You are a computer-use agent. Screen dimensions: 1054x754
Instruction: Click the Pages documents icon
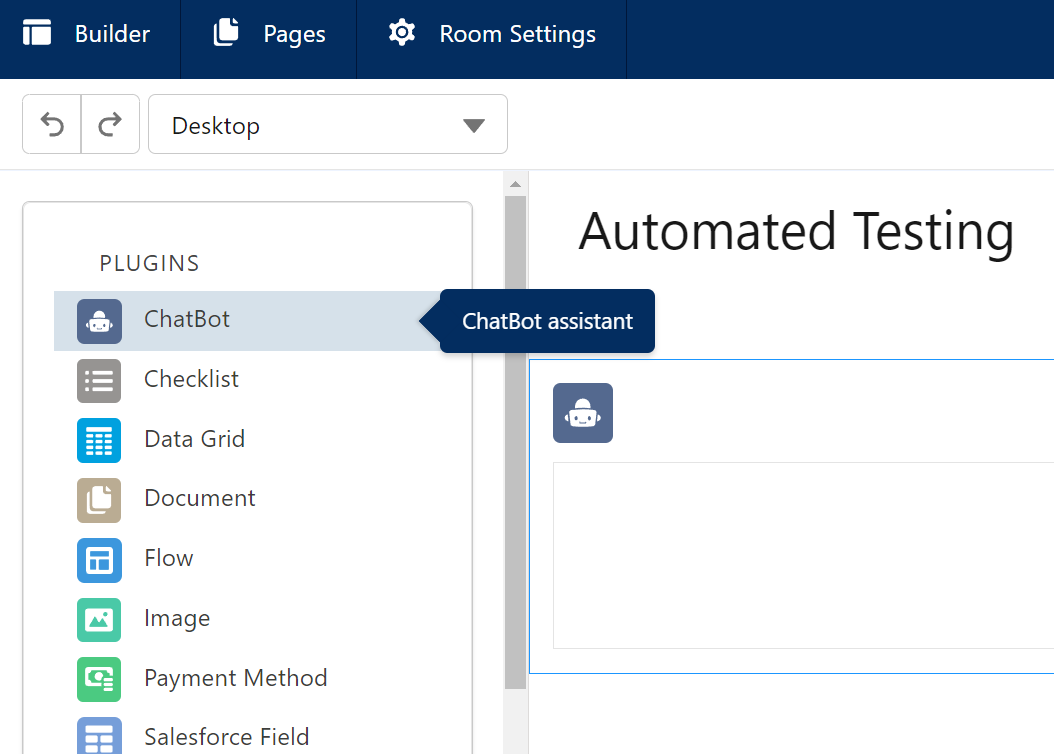tap(227, 32)
